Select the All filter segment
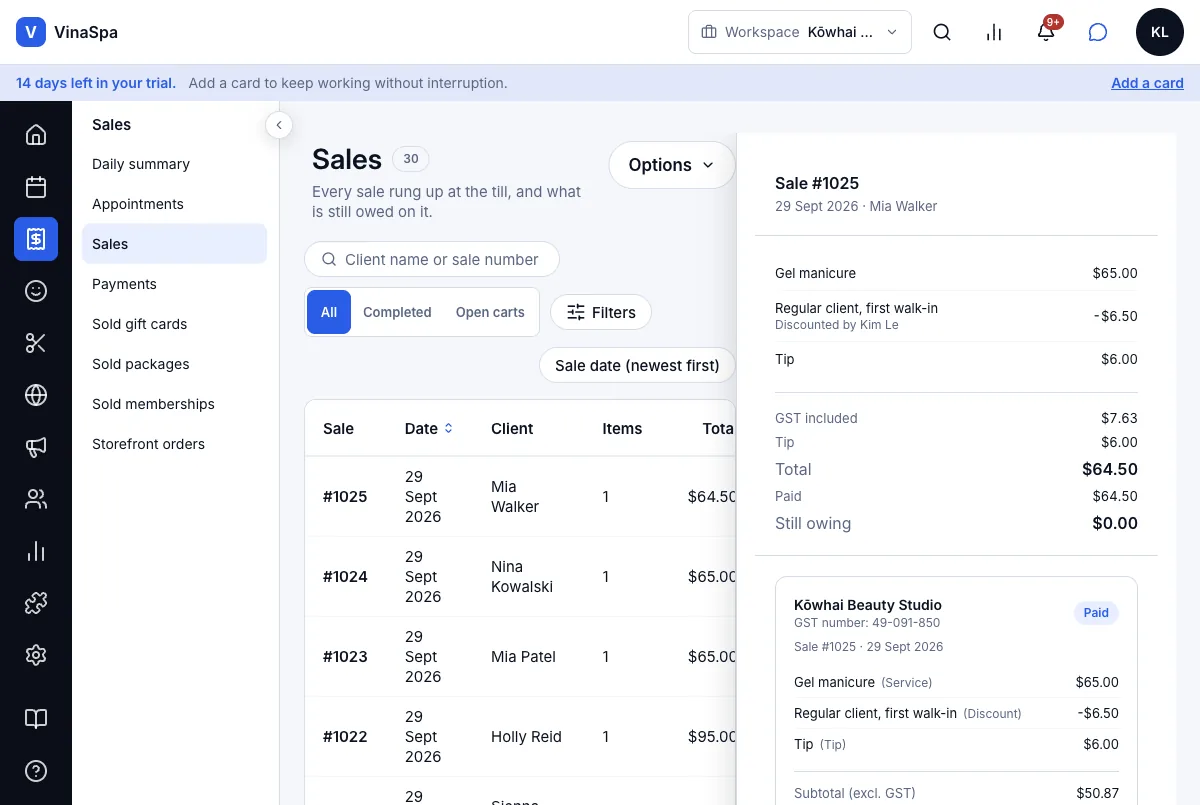Image resolution: width=1200 pixels, height=805 pixels. (x=329, y=312)
